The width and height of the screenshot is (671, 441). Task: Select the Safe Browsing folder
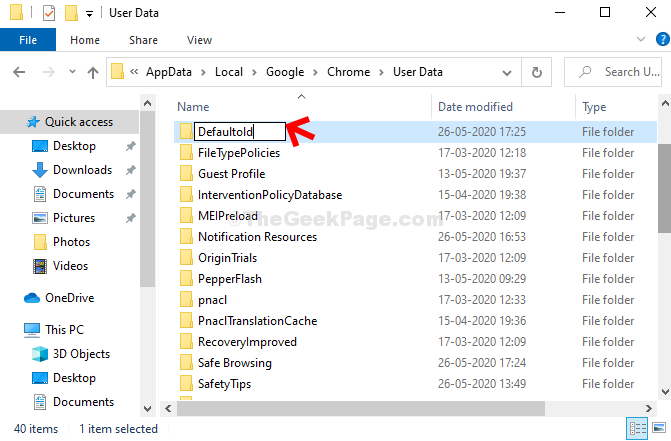coord(235,363)
